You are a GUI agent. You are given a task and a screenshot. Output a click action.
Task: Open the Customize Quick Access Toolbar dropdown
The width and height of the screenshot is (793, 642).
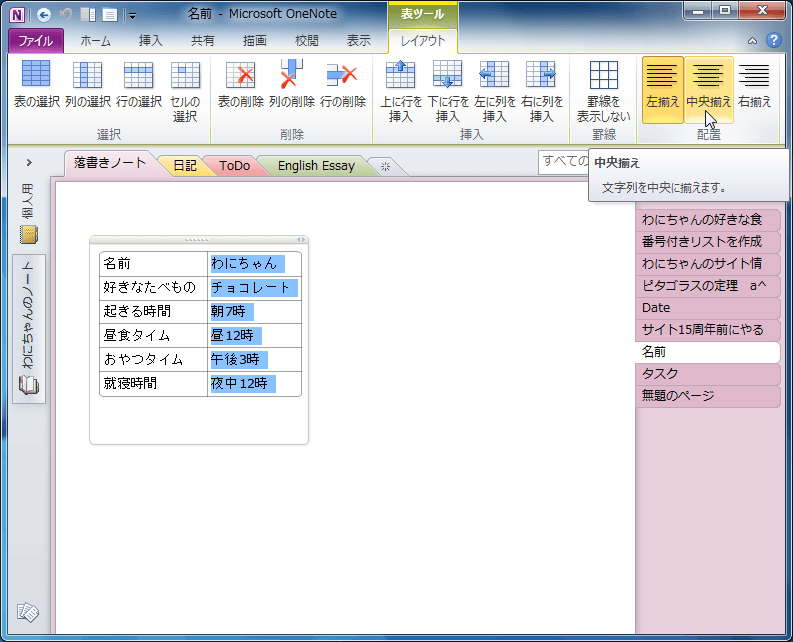pos(132,16)
